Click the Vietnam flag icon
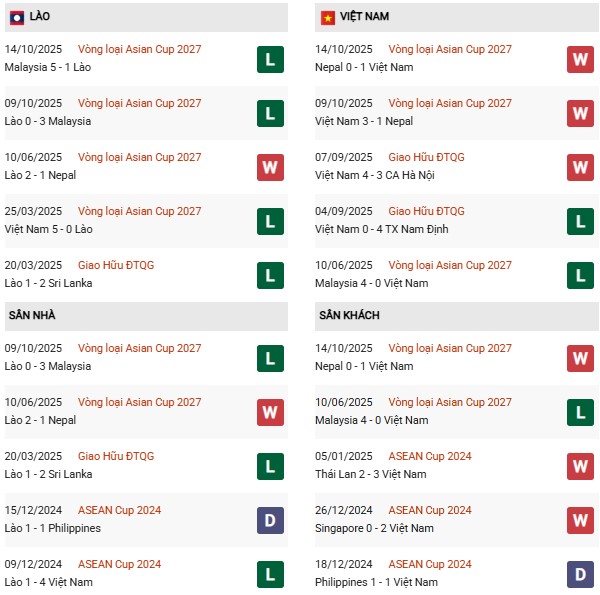This screenshot has width=600, height=595. point(327,17)
